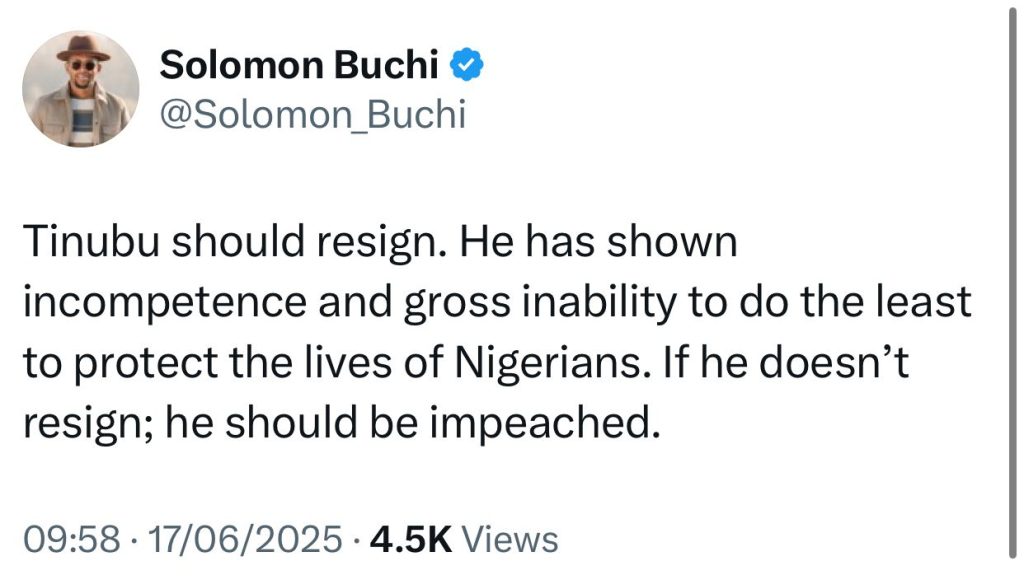This screenshot has height=580, width=1024.
Task: Click the 17/06/2025 post date
Action: (243, 540)
